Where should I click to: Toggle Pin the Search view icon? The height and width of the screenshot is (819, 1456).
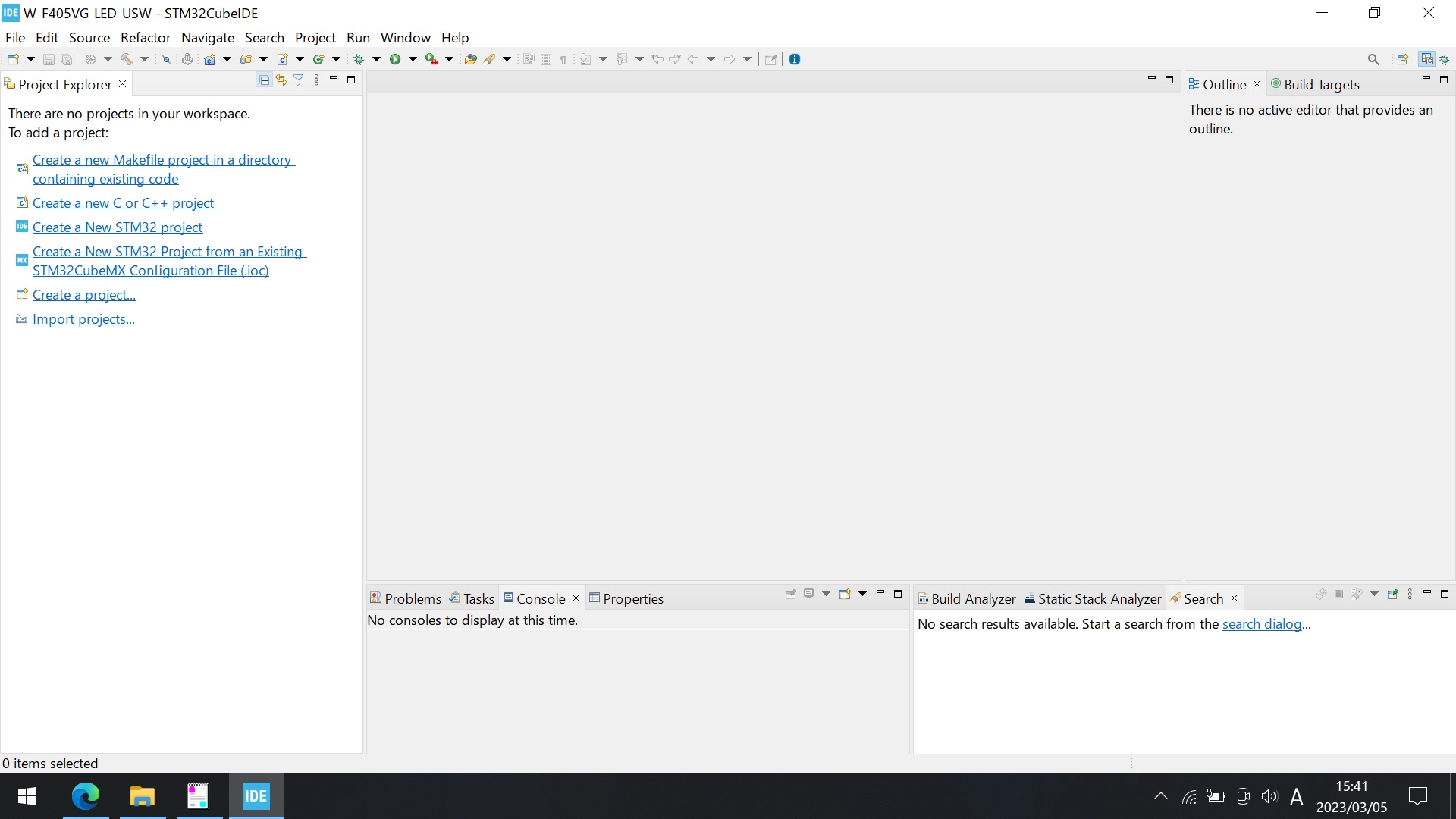[x=1392, y=595]
